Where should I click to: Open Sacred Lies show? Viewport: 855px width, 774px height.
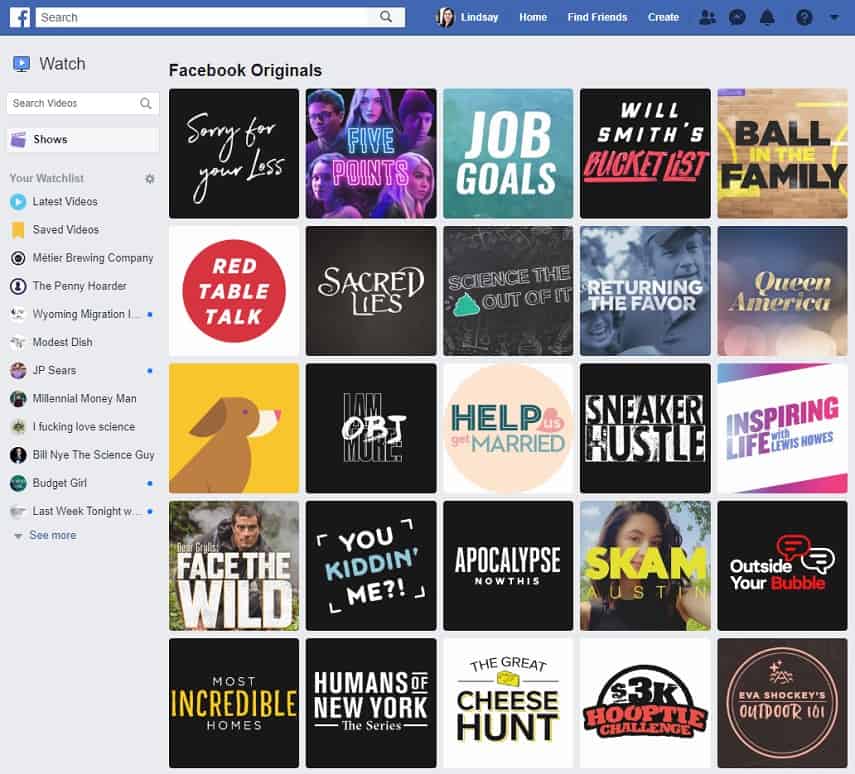[x=371, y=291]
